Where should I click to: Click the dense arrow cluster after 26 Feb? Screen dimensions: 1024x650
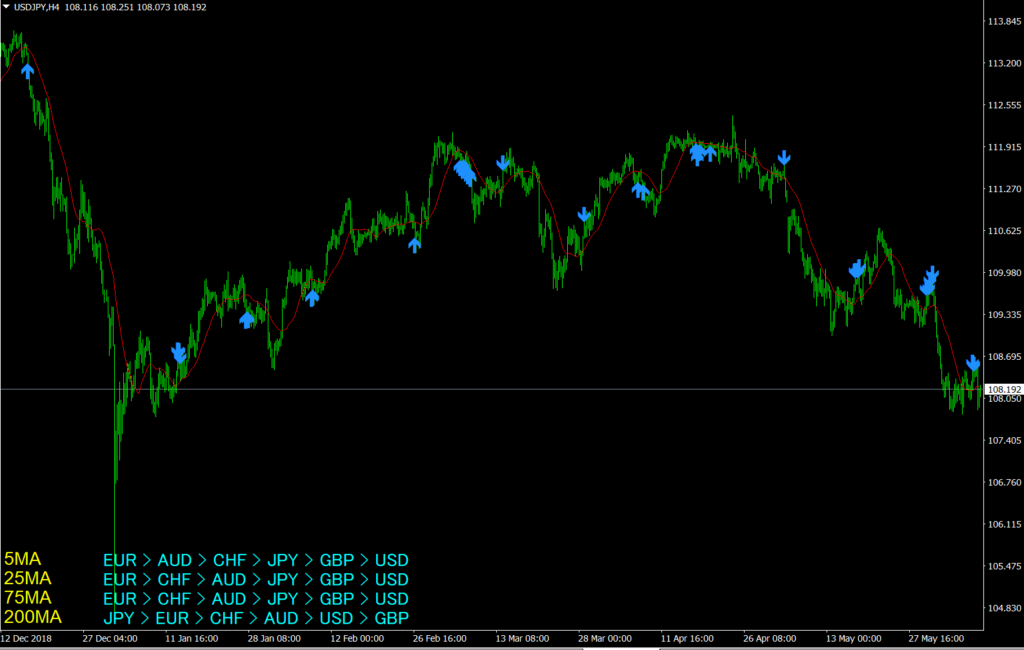pyautogui.click(x=465, y=173)
